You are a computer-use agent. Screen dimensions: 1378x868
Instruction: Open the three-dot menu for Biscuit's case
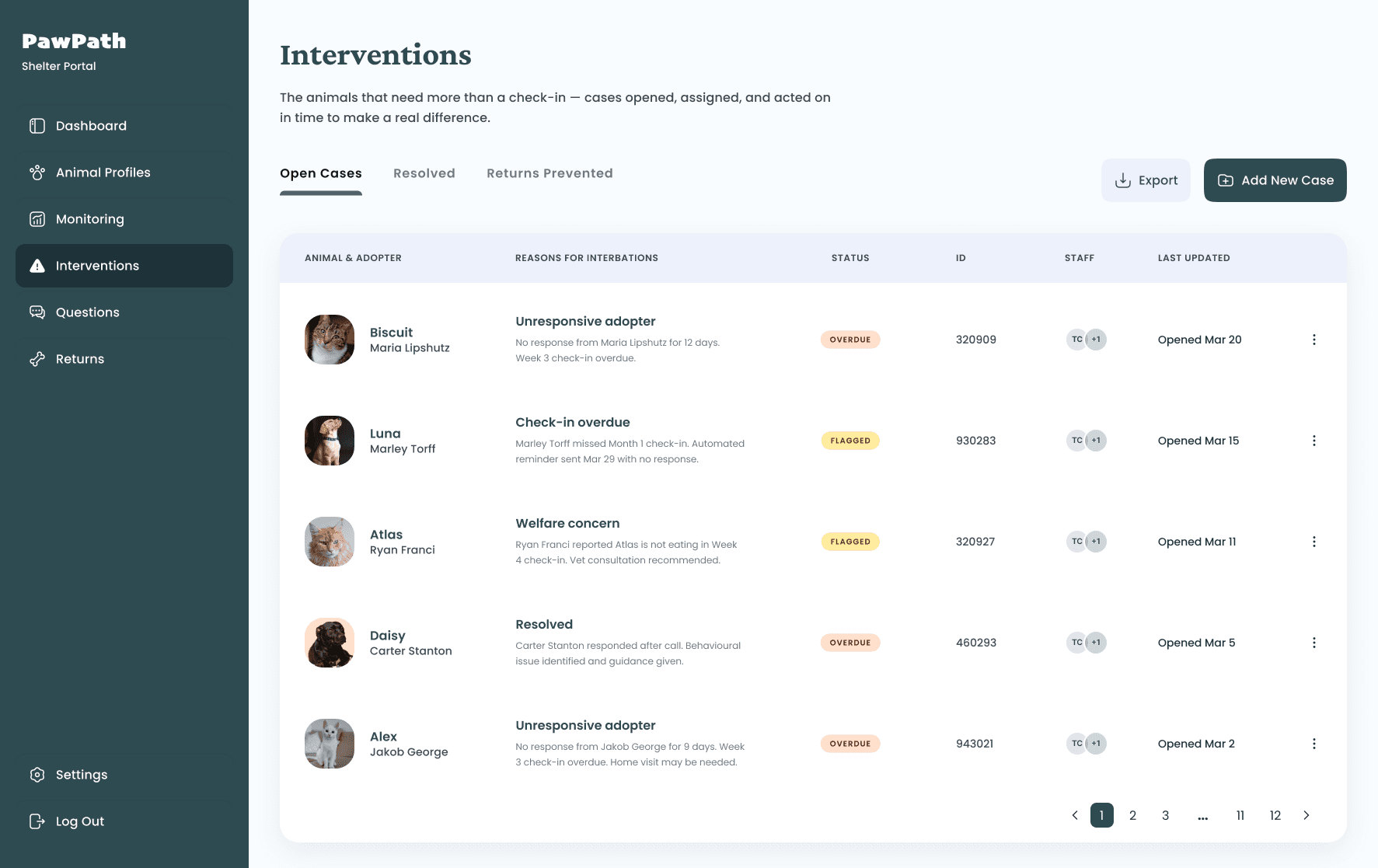pos(1314,340)
